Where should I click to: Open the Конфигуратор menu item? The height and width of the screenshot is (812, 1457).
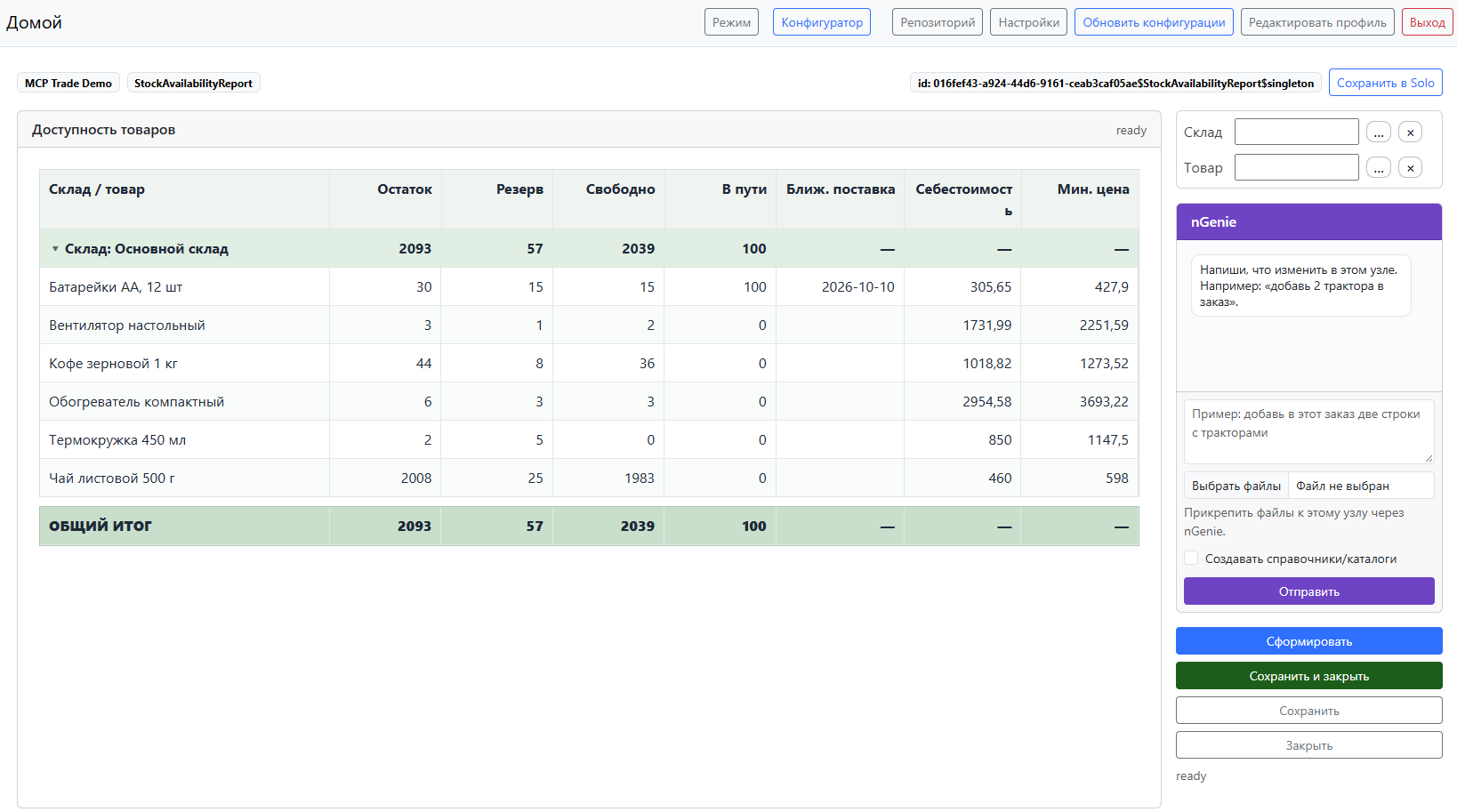coord(822,22)
